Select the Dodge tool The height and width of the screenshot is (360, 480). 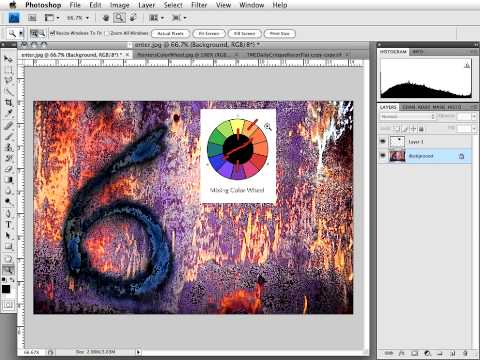click(8, 202)
